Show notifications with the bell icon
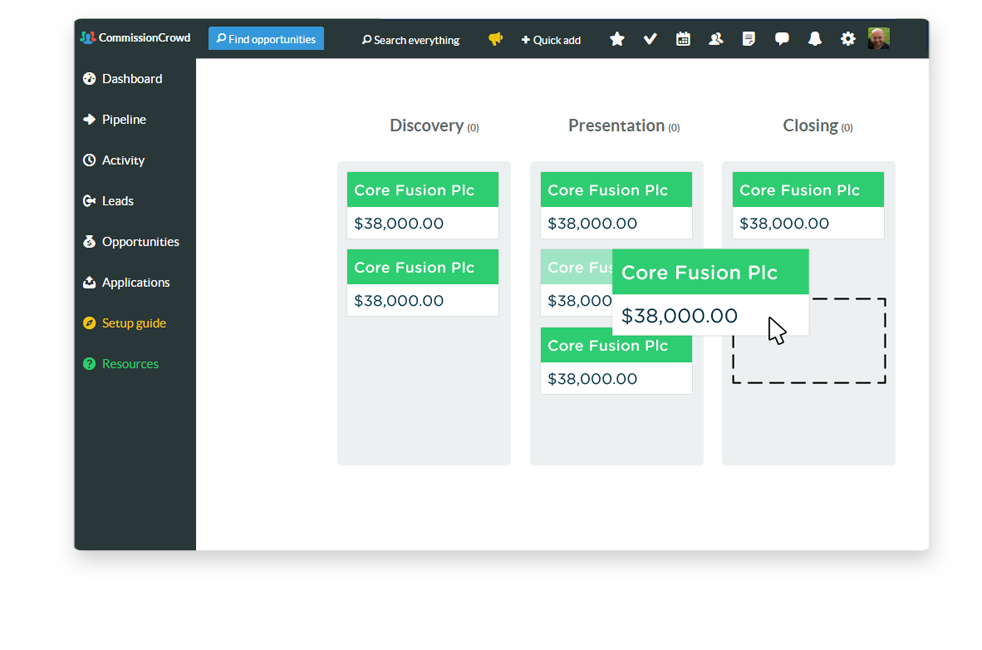Viewport: 982px width, 650px height. 815,39
